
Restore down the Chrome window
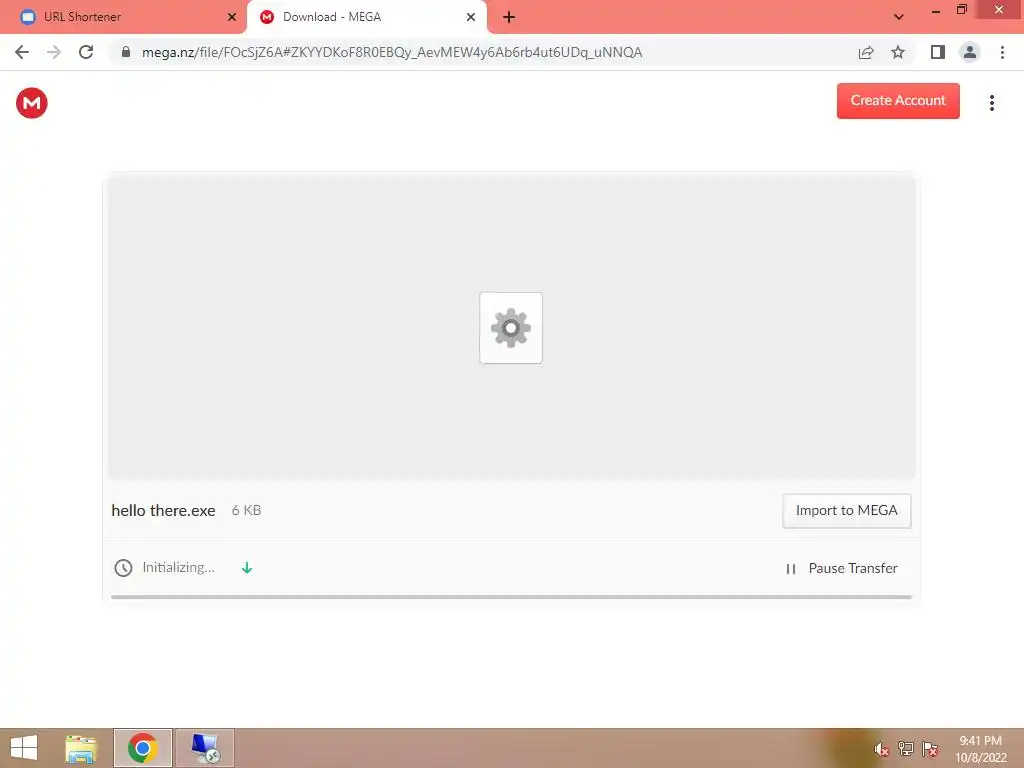coord(961,10)
